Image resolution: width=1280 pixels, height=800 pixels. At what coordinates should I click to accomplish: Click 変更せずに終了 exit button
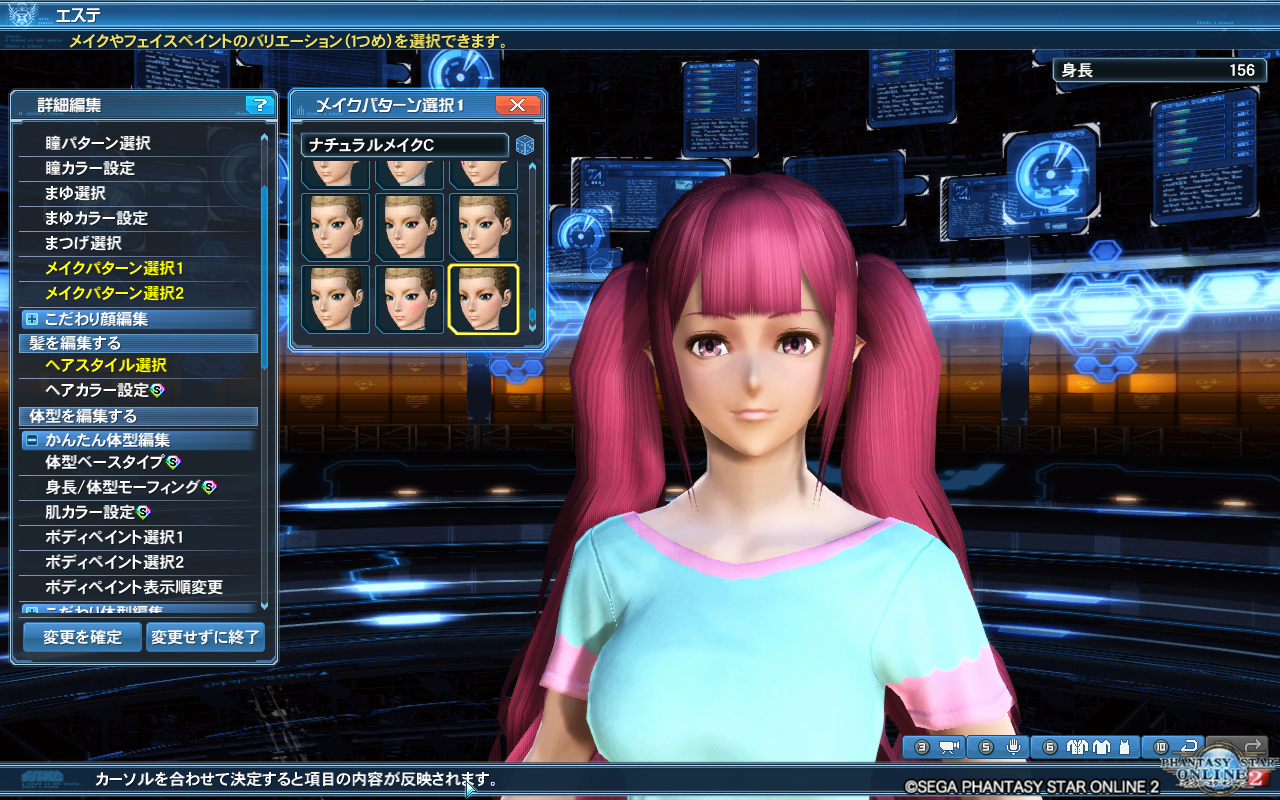pos(206,637)
